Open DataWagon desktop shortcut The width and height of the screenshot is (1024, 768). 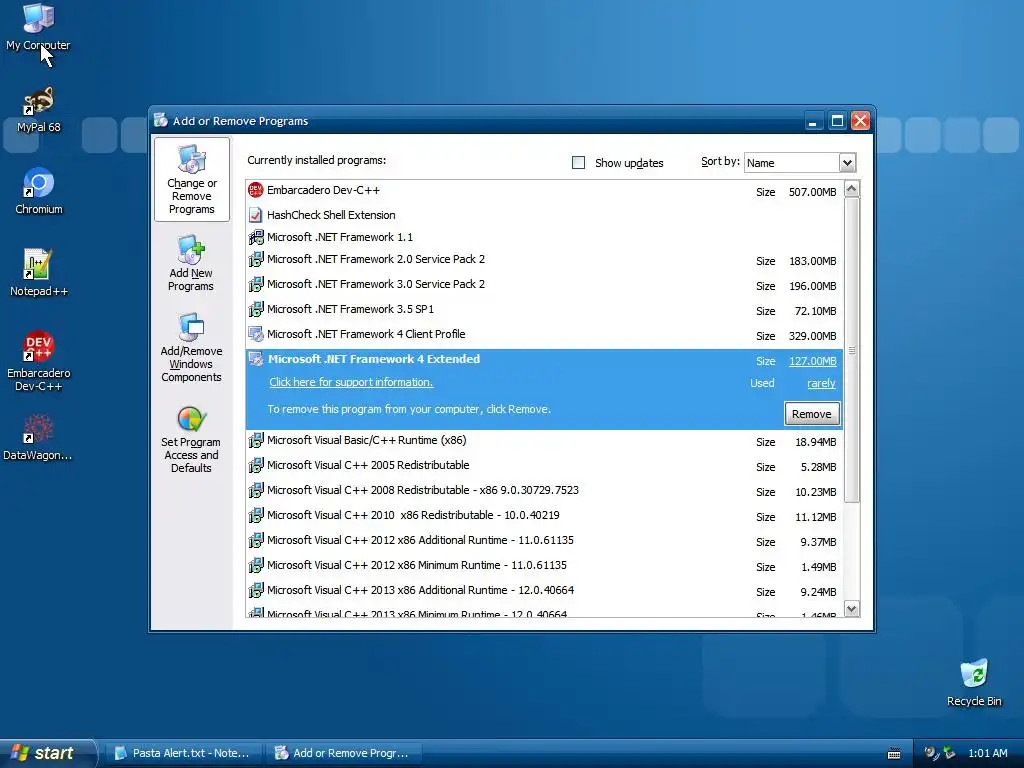38,438
